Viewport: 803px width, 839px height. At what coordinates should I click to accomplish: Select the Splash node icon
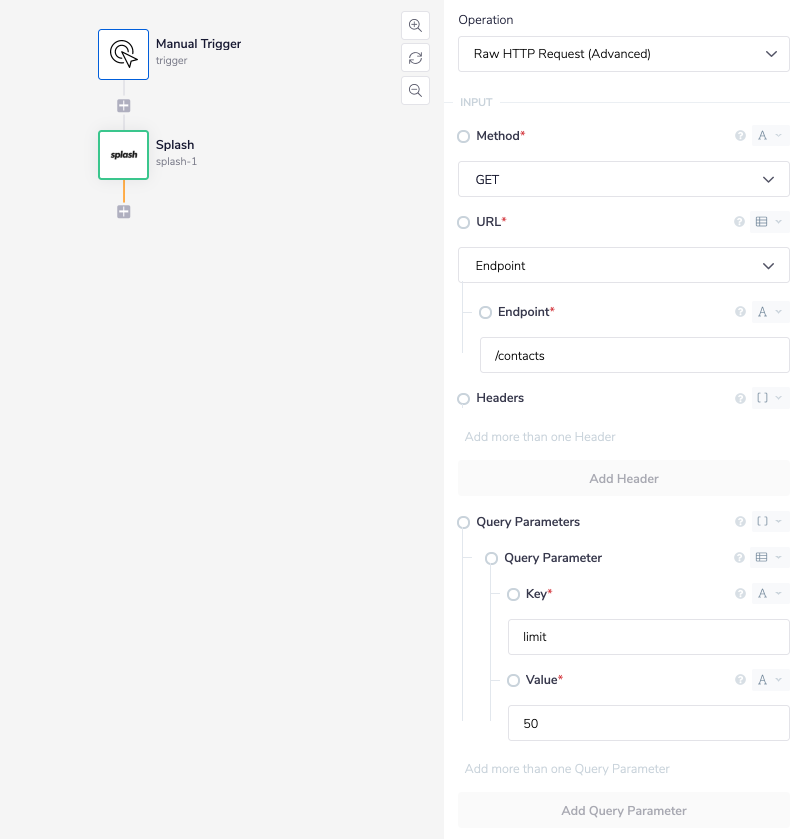123,155
